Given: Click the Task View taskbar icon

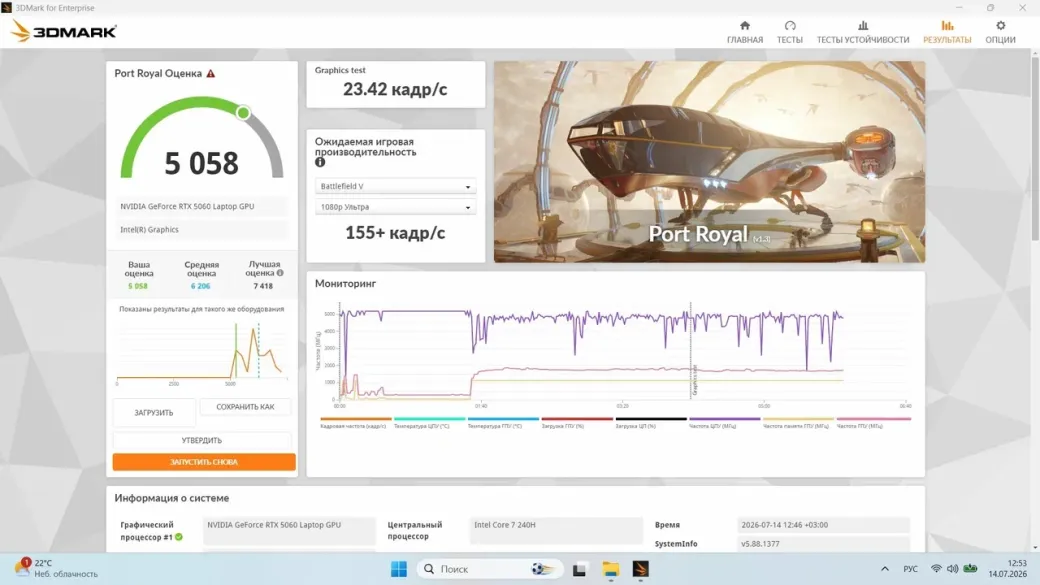Looking at the screenshot, I should tap(579, 569).
